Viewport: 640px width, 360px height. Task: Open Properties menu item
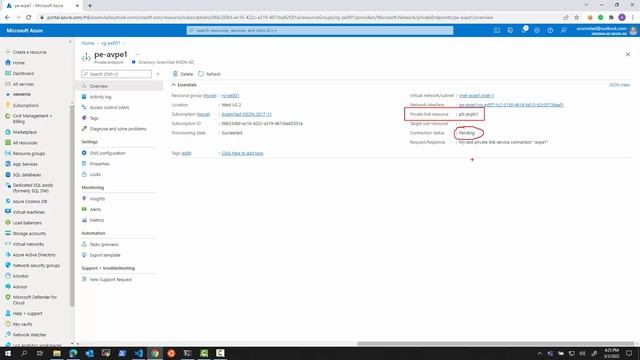coord(99,164)
